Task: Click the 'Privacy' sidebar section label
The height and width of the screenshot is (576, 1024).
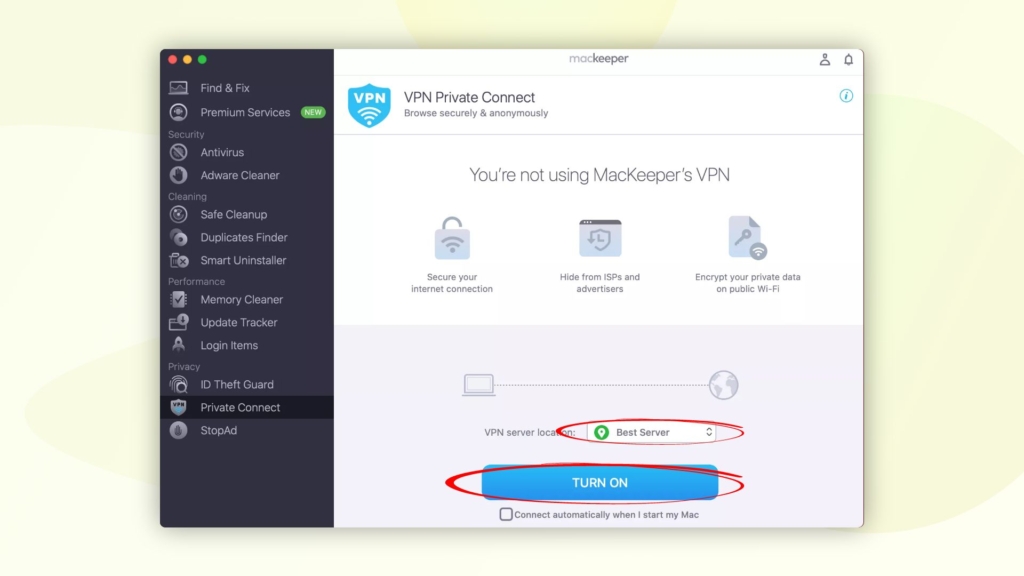Action: pyautogui.click(x=184, y=366)
